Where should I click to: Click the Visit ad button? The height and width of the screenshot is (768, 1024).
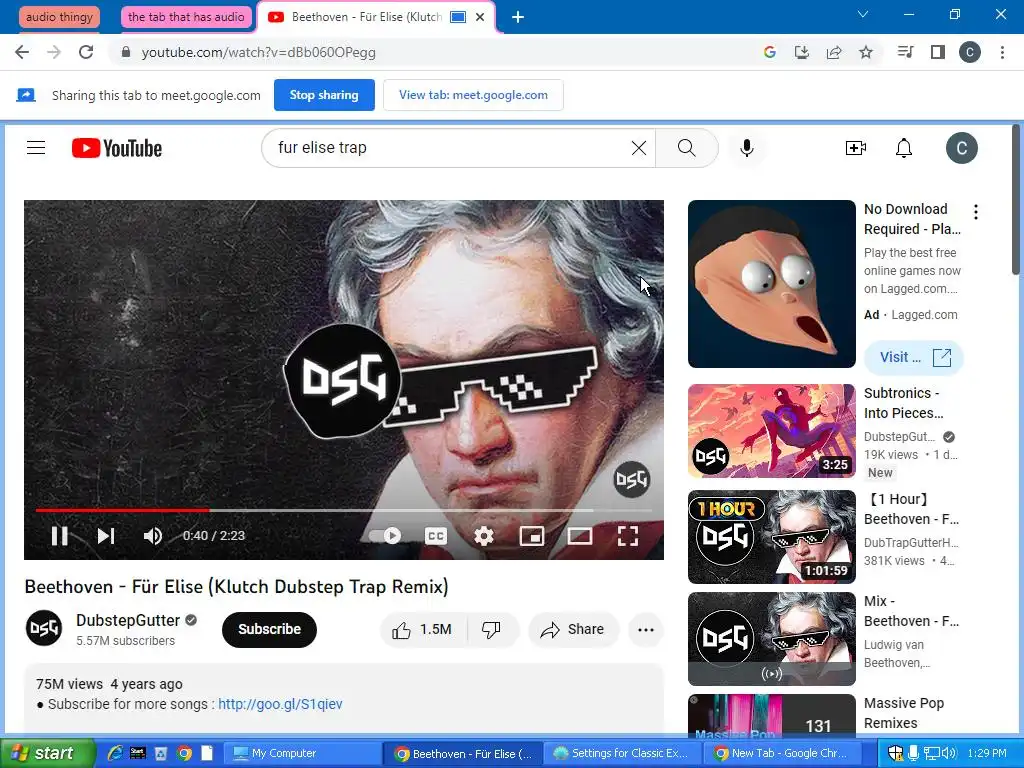click(914, 357)
